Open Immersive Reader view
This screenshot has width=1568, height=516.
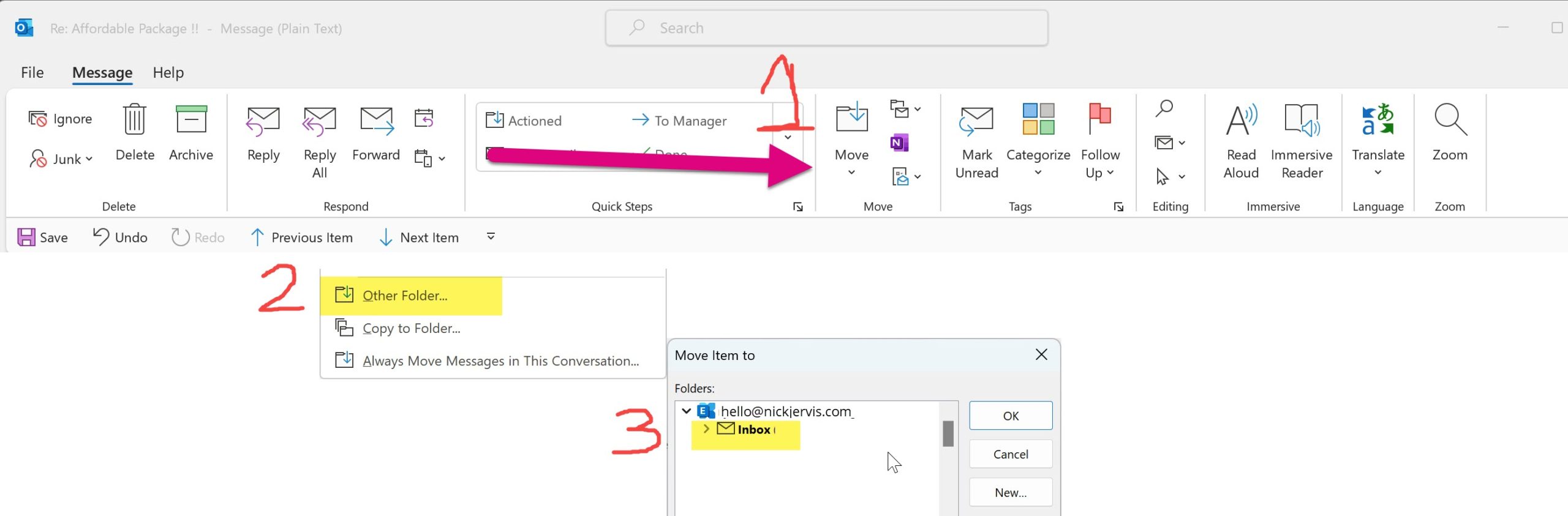(x=1302, y=120)
